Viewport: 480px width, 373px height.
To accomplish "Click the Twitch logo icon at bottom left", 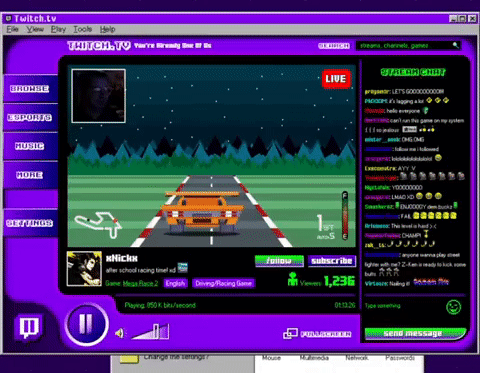I will point(29,327).
